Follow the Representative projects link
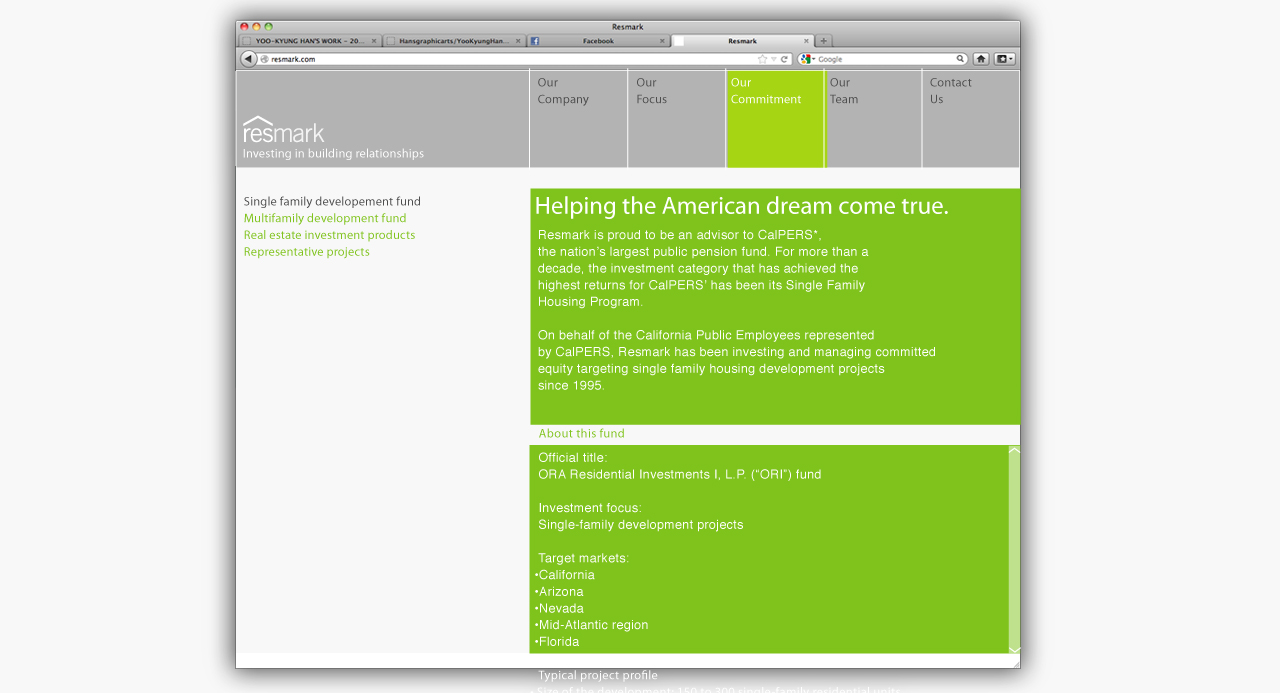Screen dimensions: 1280x693 [307, 252]
